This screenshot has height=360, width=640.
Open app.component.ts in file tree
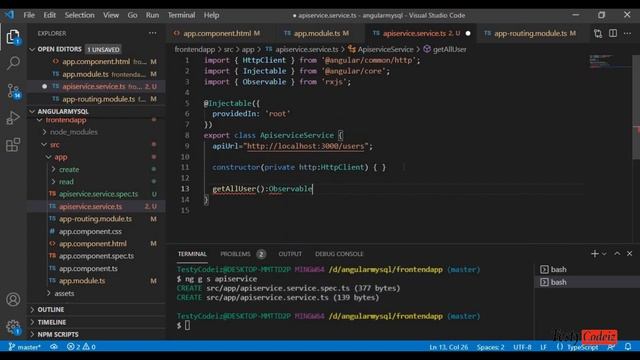pyautogui.click(x=88, y=269)
